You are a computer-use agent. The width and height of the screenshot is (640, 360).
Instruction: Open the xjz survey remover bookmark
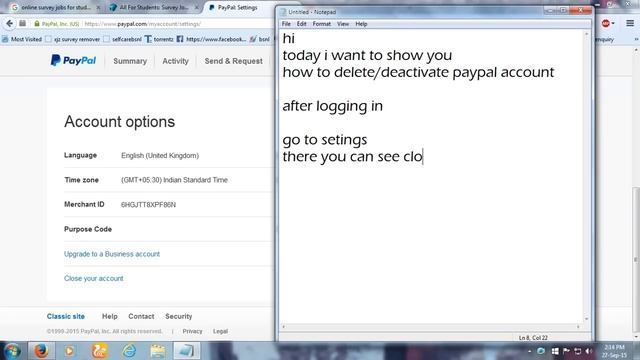coord(72,39)
